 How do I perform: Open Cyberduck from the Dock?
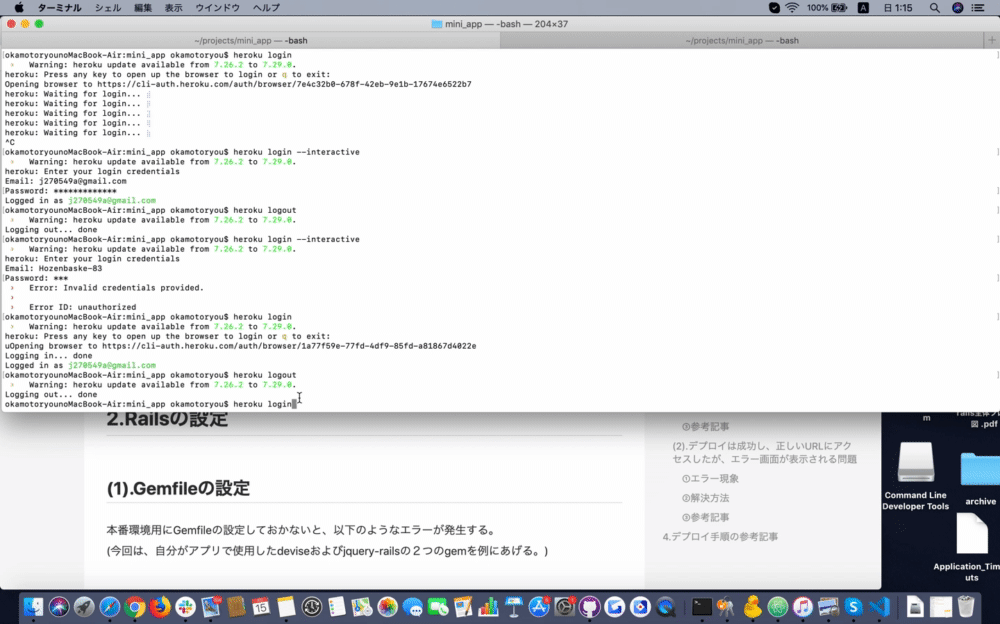click(x=752, y=606)
